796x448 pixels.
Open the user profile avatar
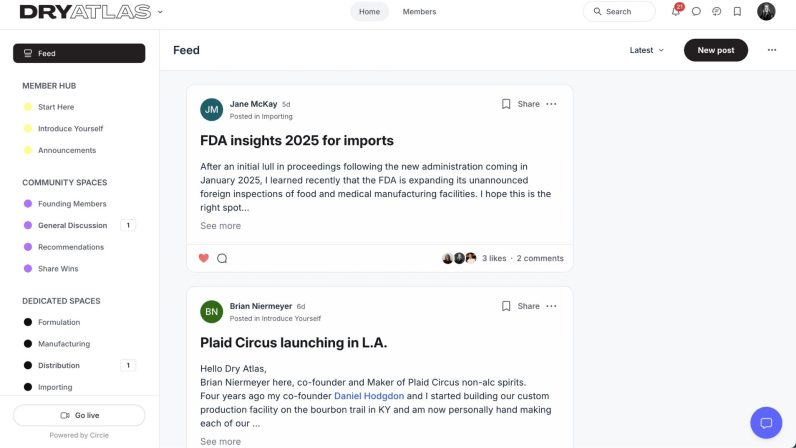[x=766, y=11]
